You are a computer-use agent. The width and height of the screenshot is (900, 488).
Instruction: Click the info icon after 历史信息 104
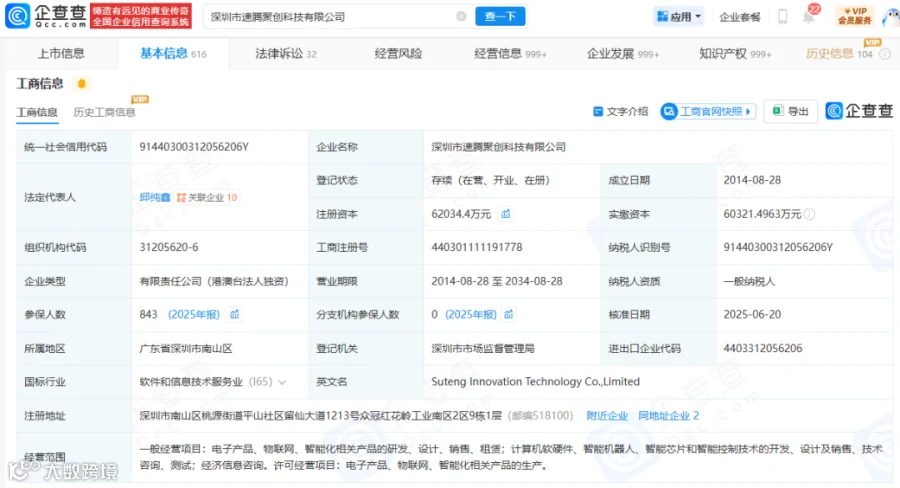coord(885,54)
